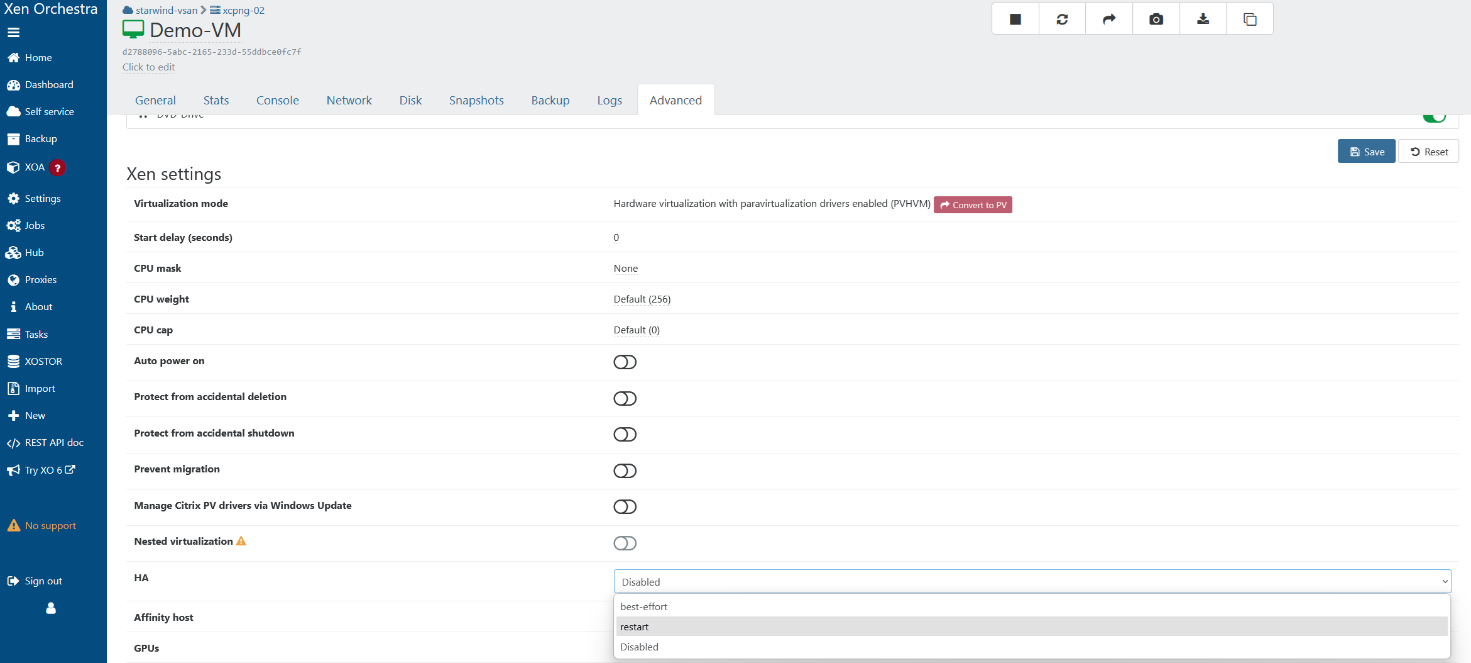1471x663 pixels.
Task: Edit Start delay value 0
Action: 616,237
